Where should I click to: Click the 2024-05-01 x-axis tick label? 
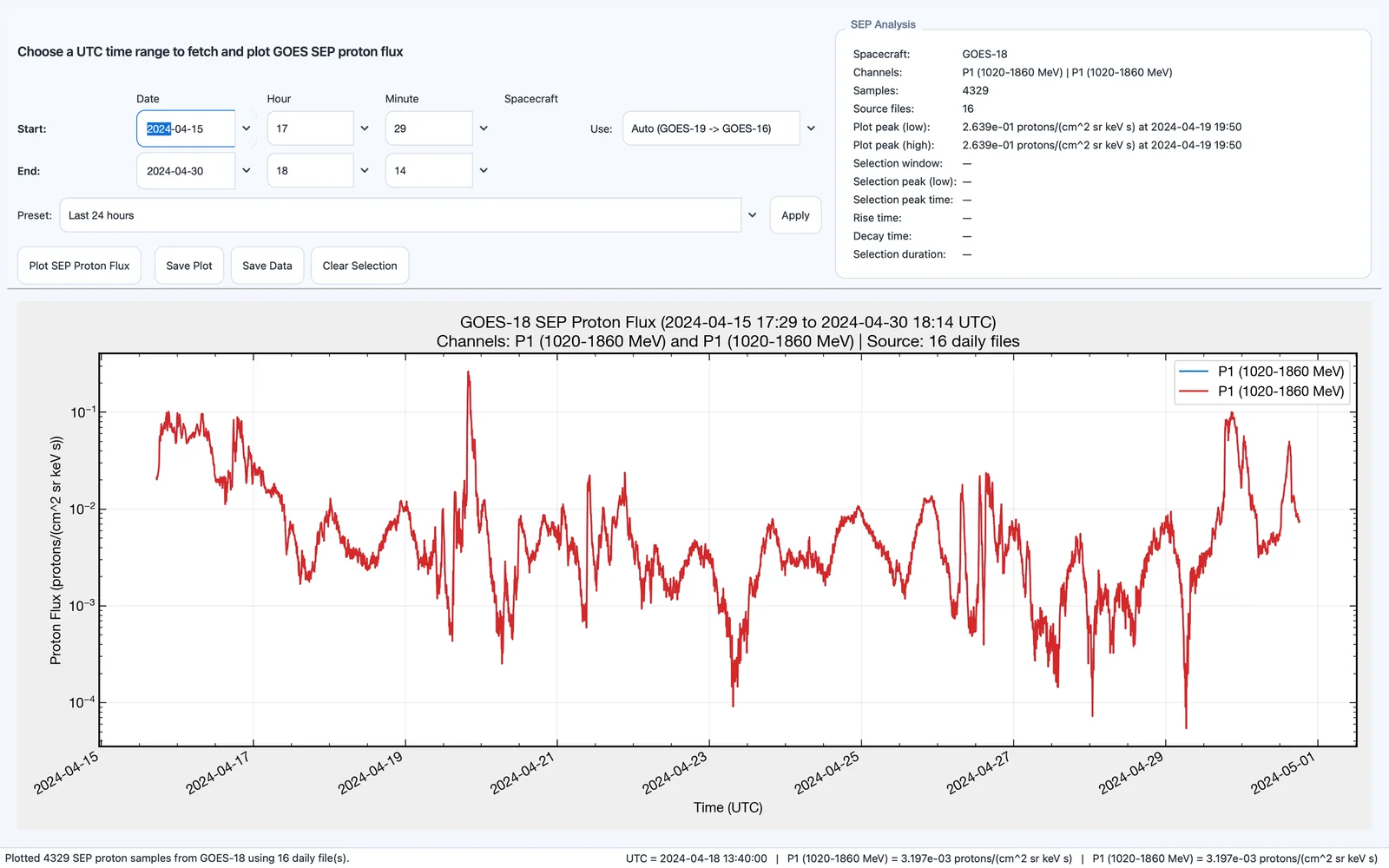pyautogui.click(x=1283, y=773)
